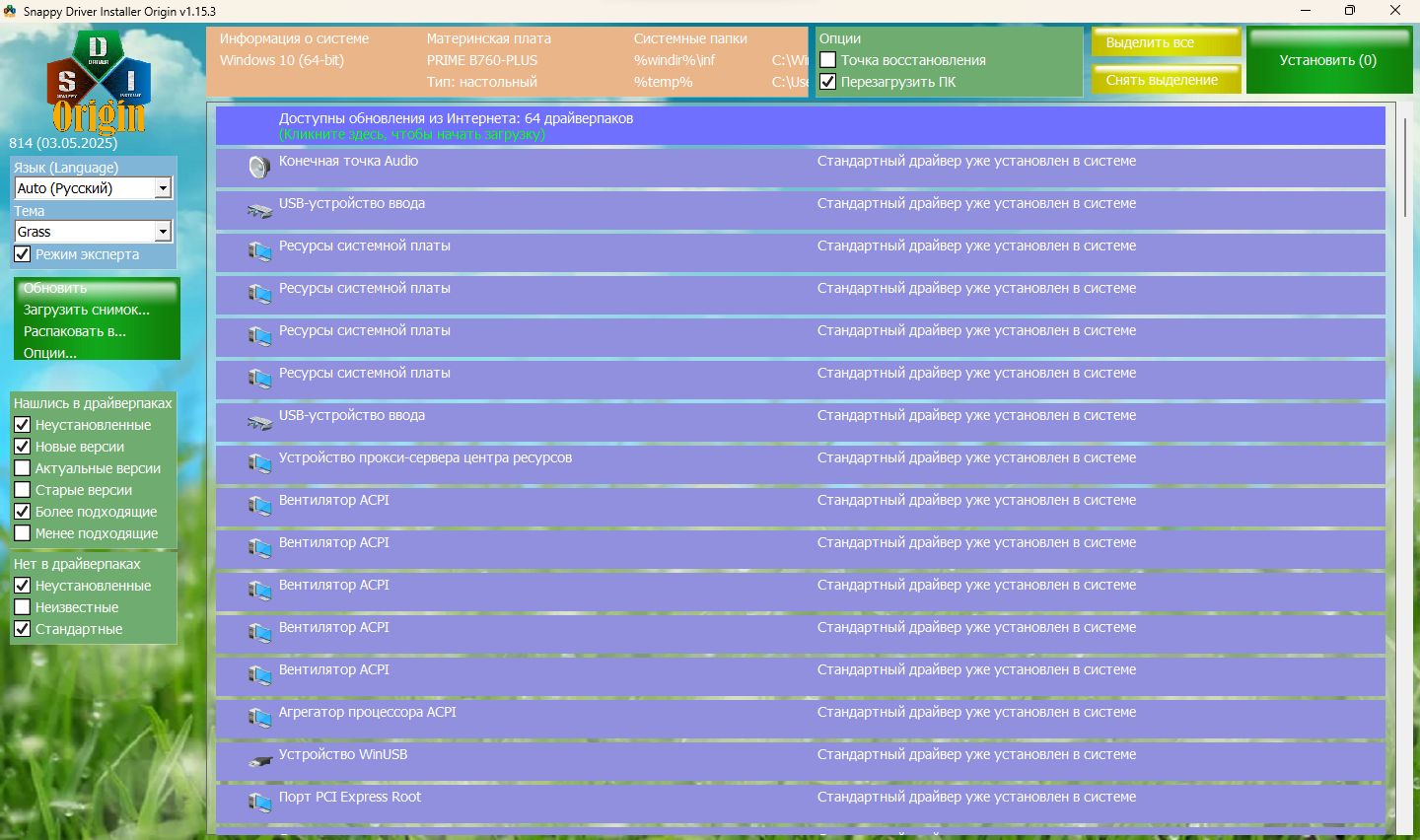Select the Устройство прокси-сервера центра ресурсов row
The image size is (1420, 840).
click(x=801, y=464)
